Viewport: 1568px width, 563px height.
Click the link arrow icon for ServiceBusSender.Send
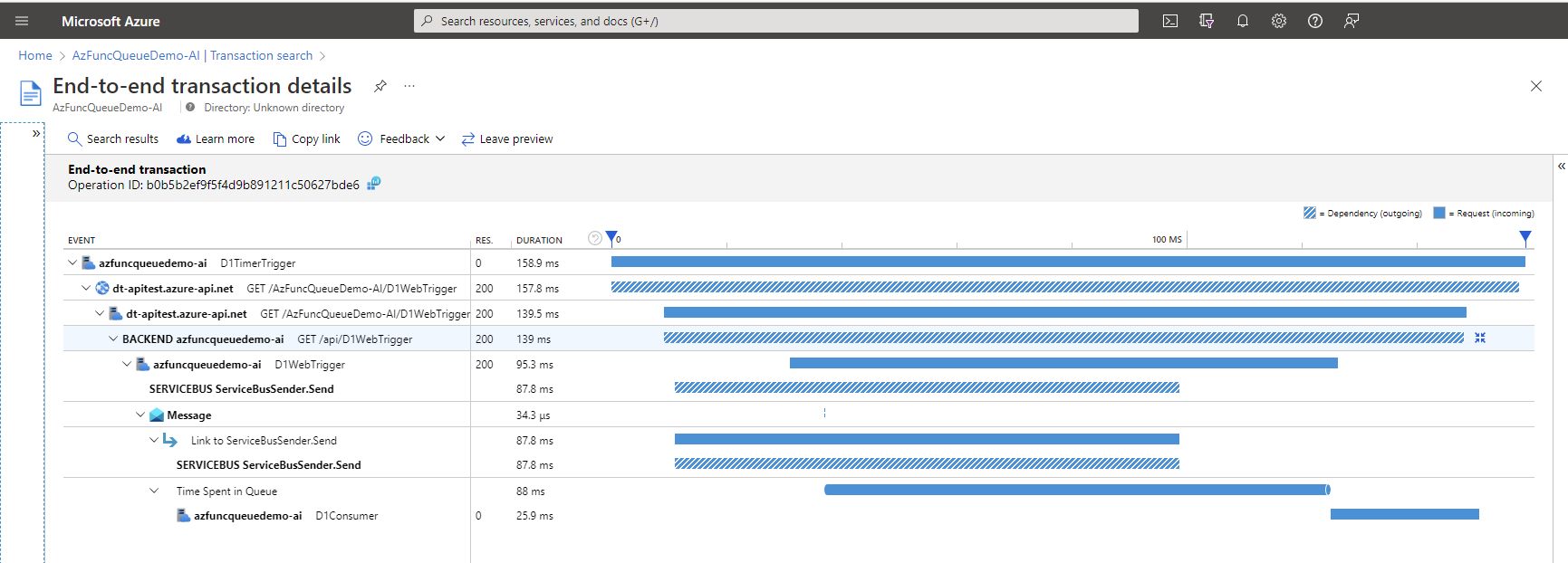tap(170, 440)
